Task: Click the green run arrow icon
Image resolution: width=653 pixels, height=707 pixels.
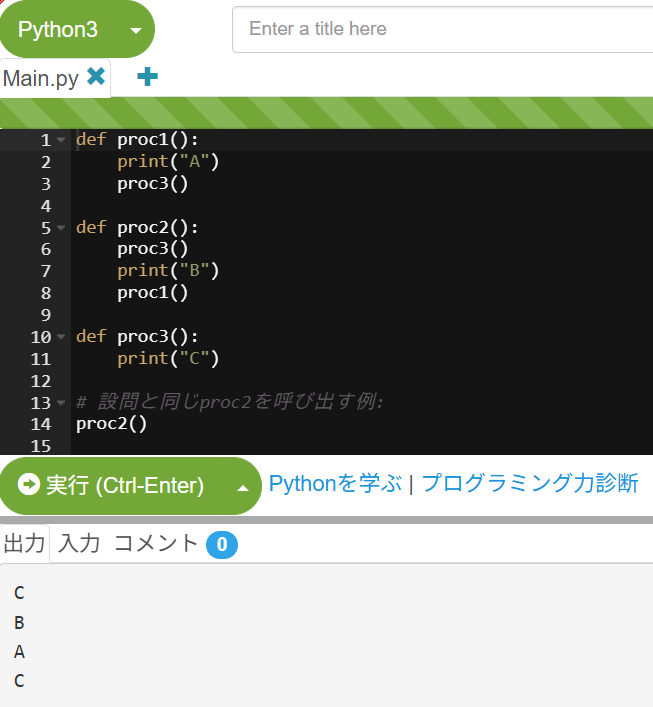Action: 29,484
